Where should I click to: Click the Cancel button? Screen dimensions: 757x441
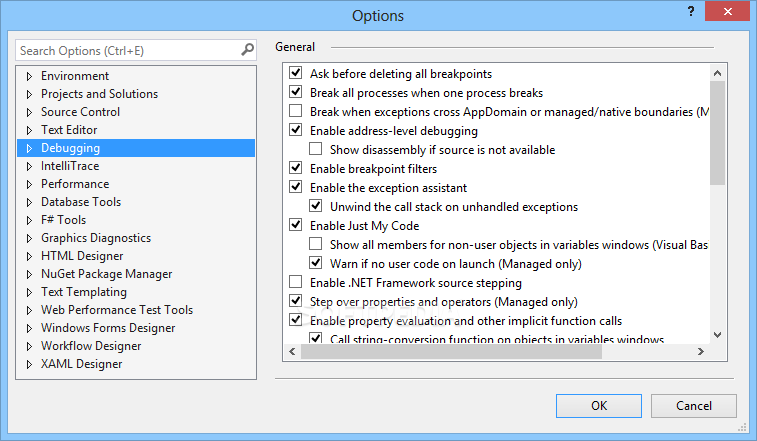point(694,406)
